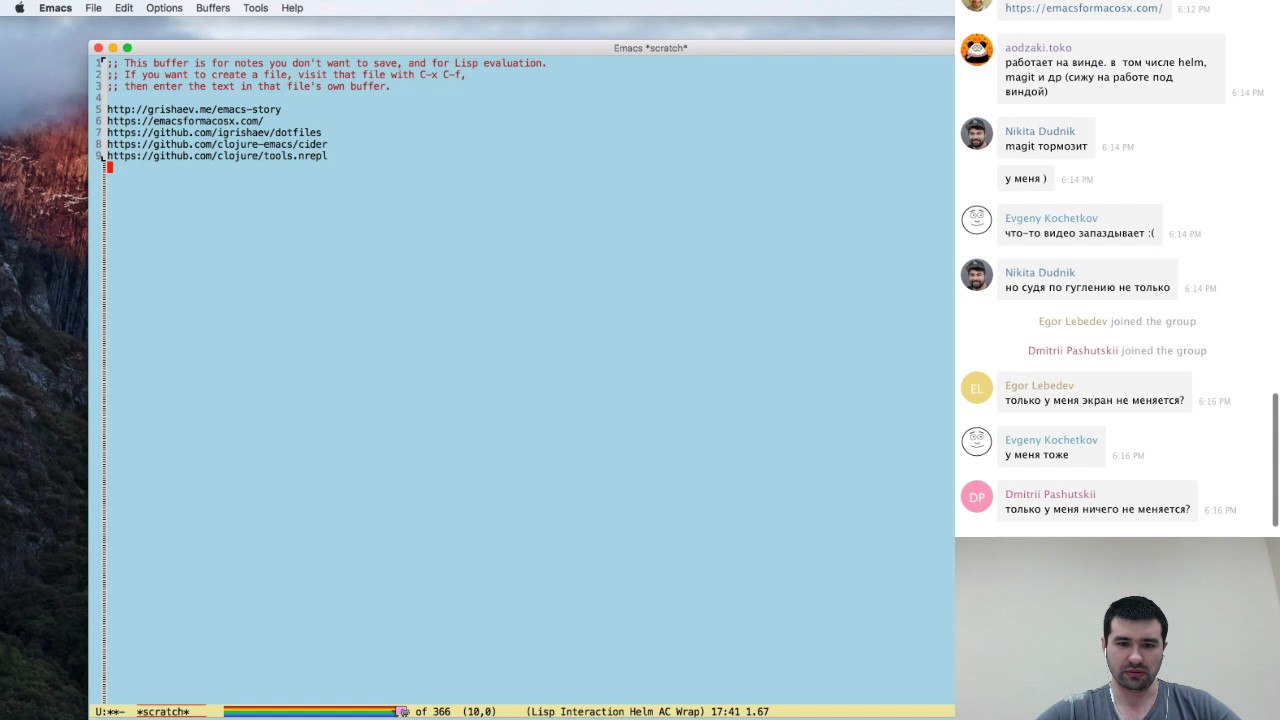Click the grishaev.me/emacs-story URL line

click(x=194, y=110)
